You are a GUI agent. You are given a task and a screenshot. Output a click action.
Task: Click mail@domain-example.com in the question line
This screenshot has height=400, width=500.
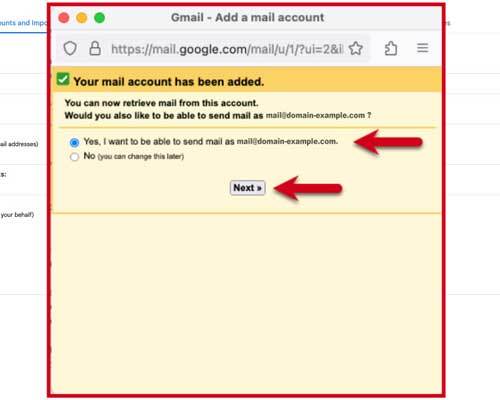pos(315,115)
